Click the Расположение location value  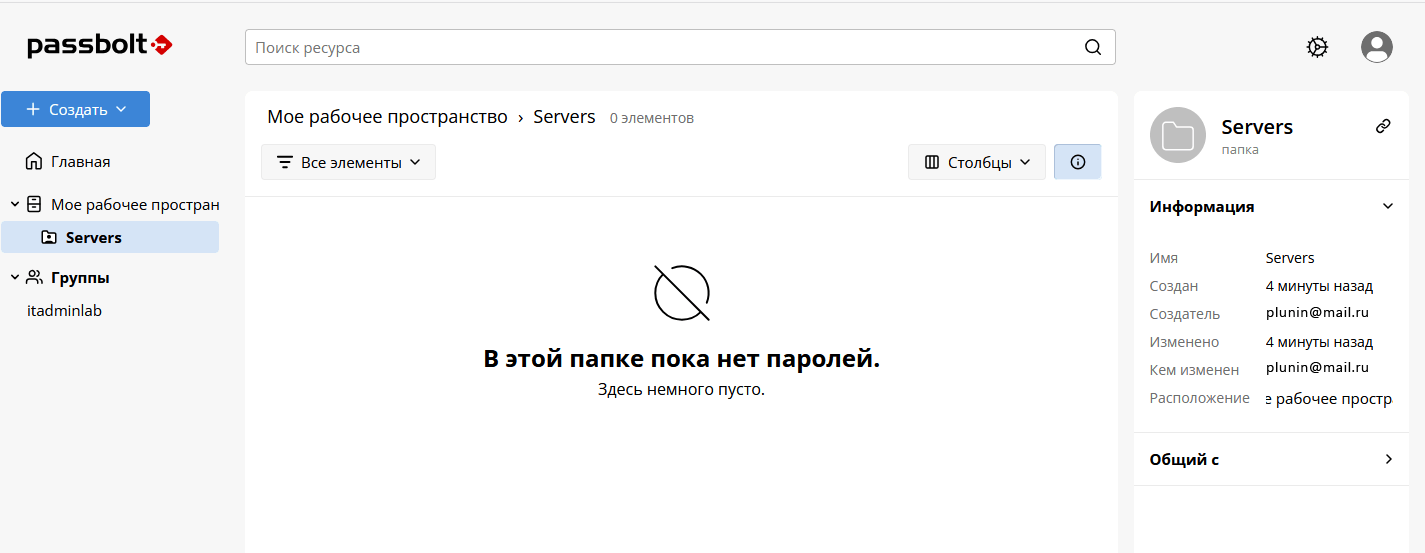point(1329,399)
